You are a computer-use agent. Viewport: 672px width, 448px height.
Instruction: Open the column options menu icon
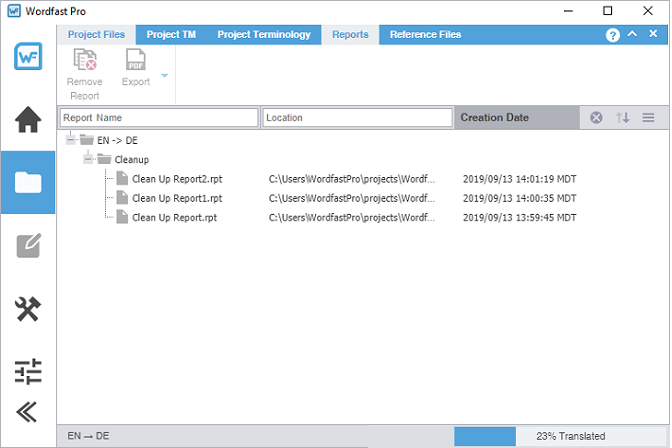[x=648, y=118]
